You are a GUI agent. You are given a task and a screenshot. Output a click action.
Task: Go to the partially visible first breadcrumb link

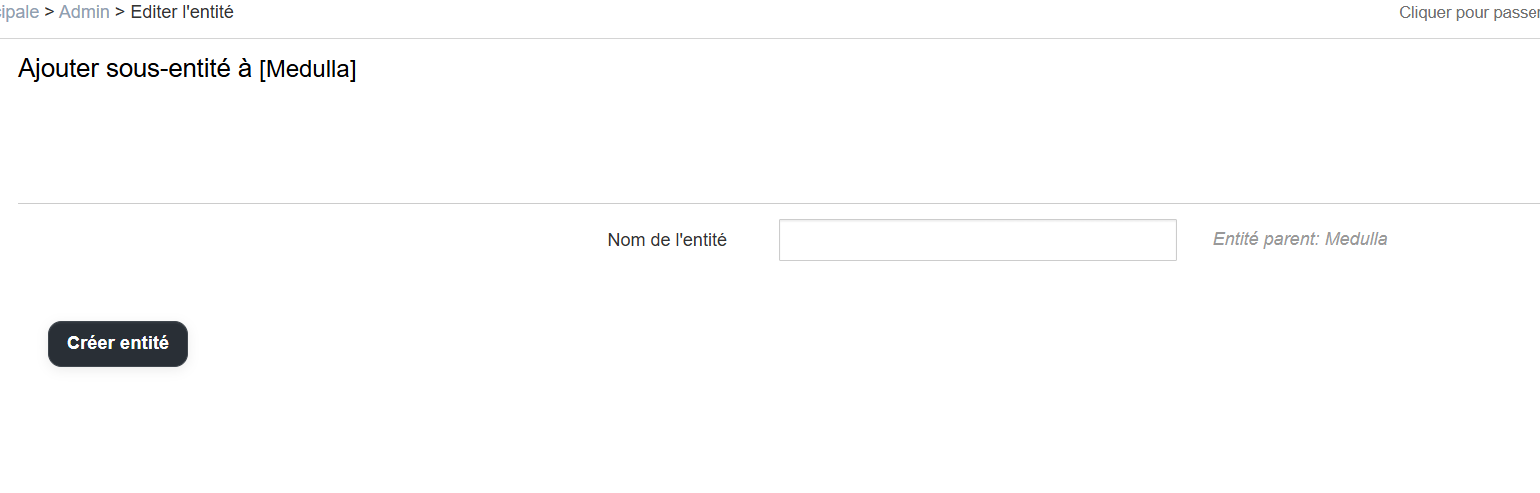tap(18, 12)
